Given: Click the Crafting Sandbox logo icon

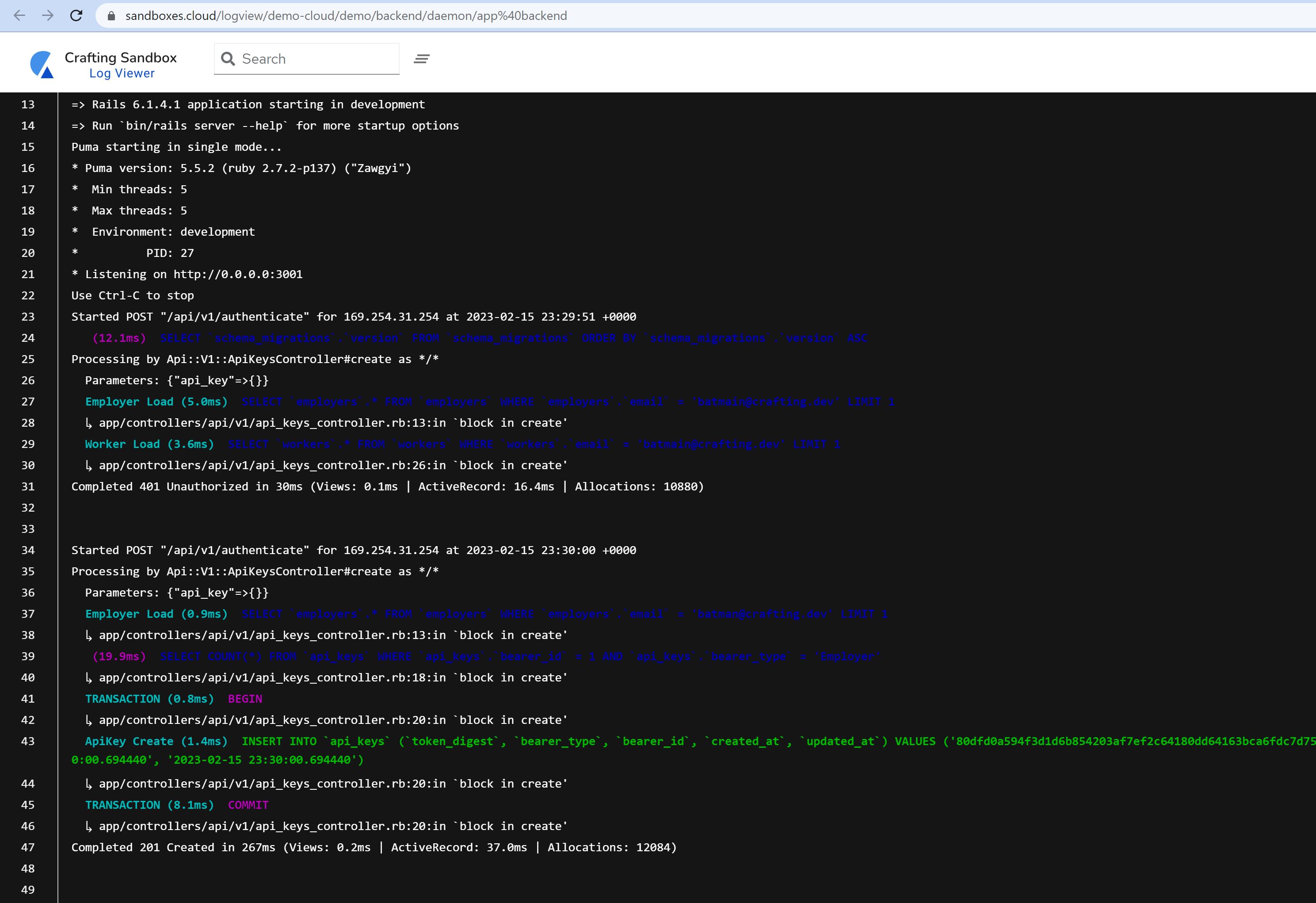Looking at the screenshot, I should pyautogui.click(x=42, y=65).
